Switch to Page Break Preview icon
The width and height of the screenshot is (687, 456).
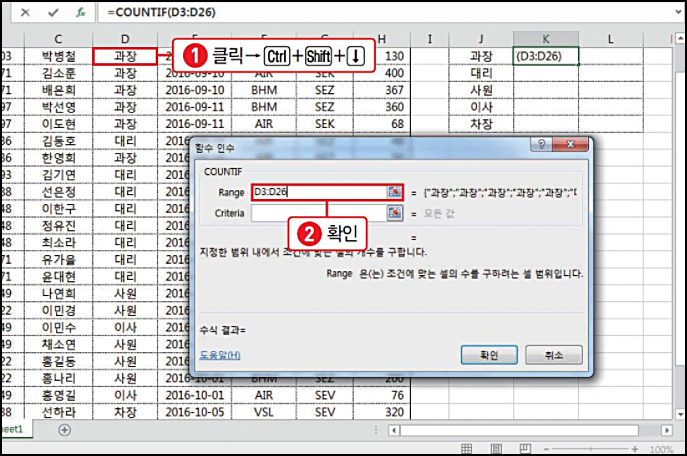525,449
